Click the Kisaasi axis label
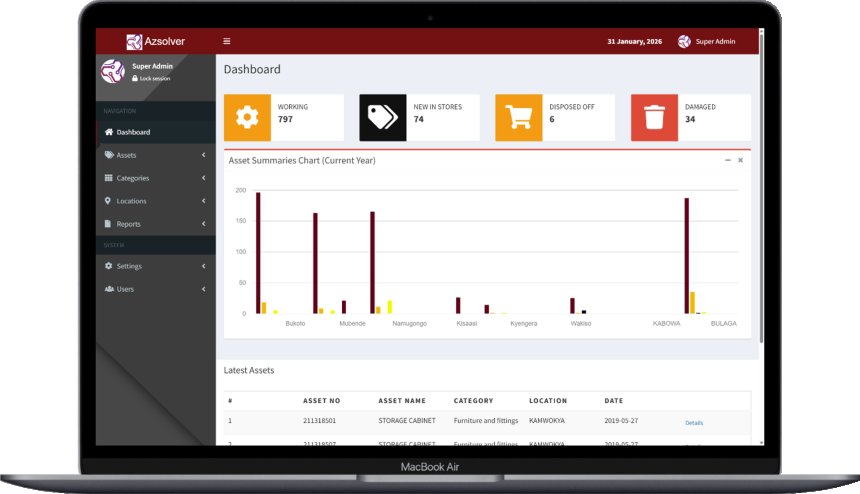 click(467, 323)
